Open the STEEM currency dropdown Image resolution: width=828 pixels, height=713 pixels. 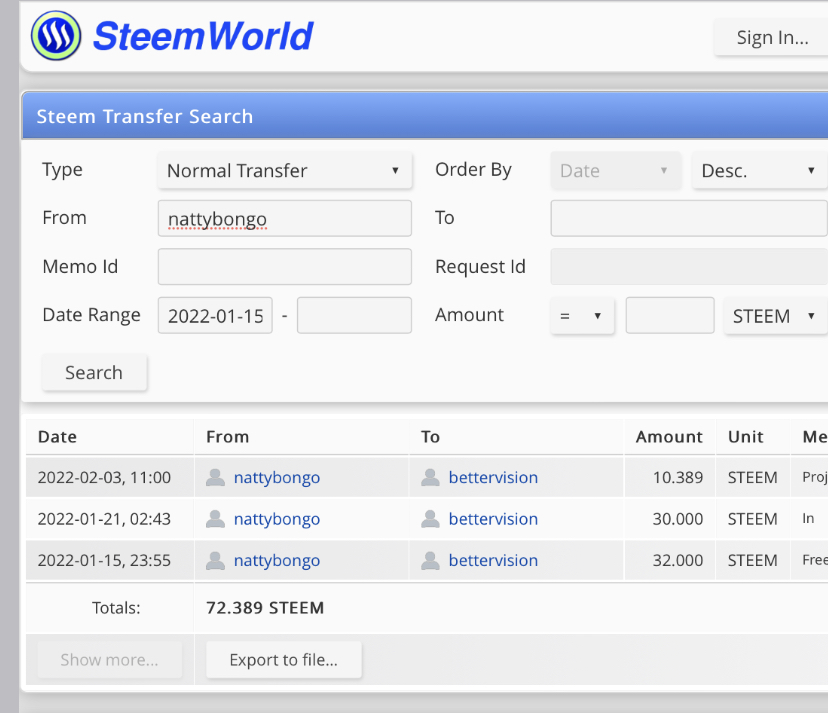click(776, 315)
